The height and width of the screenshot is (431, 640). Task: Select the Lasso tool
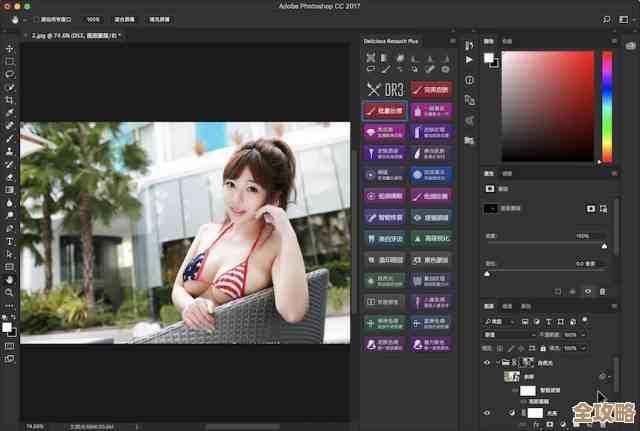coord(9,74)
